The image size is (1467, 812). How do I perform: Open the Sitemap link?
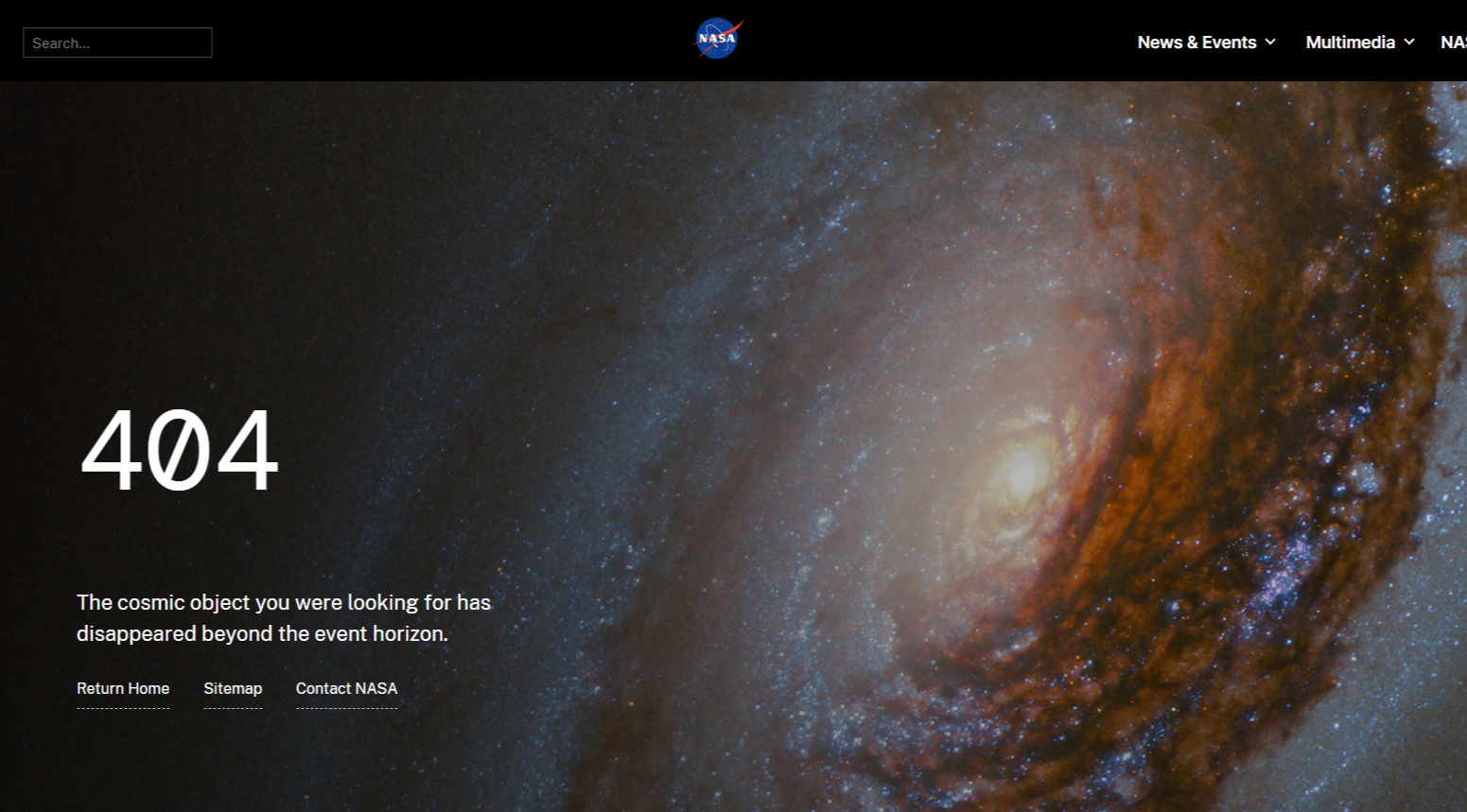click(x=233, y=689)
